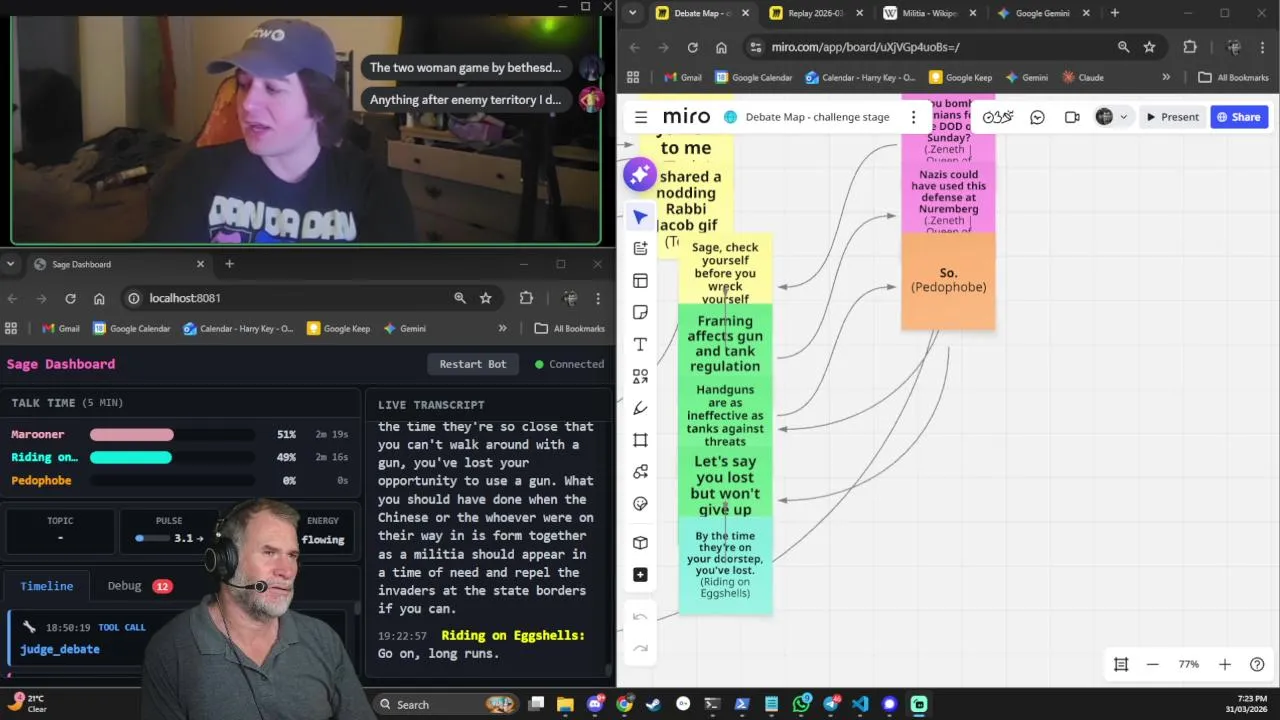This screenshot has width=1280, height=720.
Task: Open more tools plus button in Miro
Action: 640,574
